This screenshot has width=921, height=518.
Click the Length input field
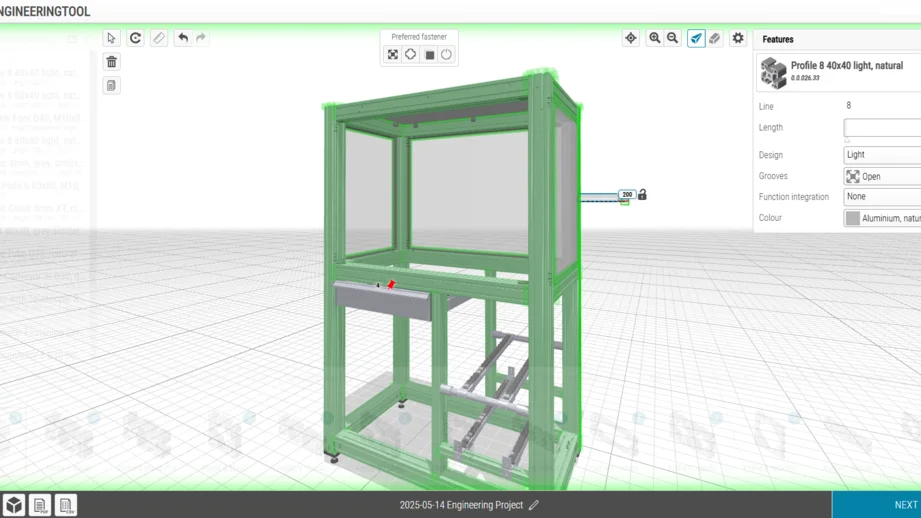(x=882, y=128)
